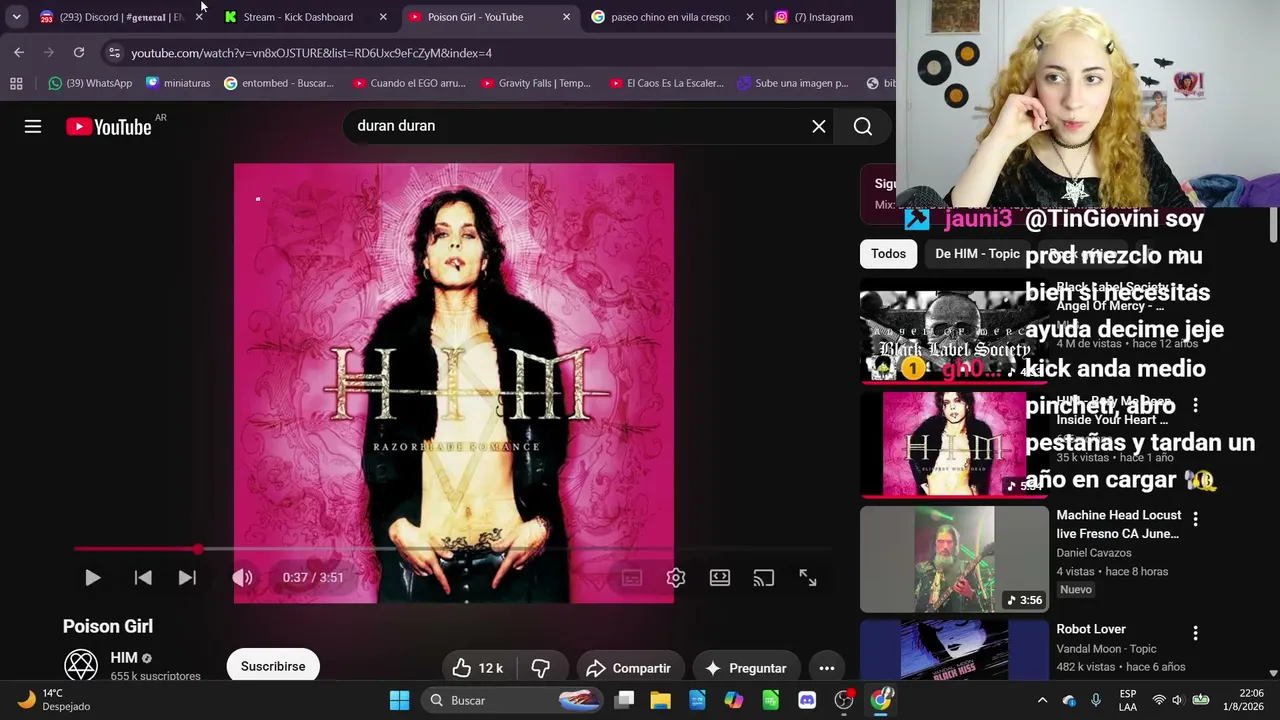Open the Chrome apps grid shortcut
1280x720 pixels.
(x=16, y=83)
